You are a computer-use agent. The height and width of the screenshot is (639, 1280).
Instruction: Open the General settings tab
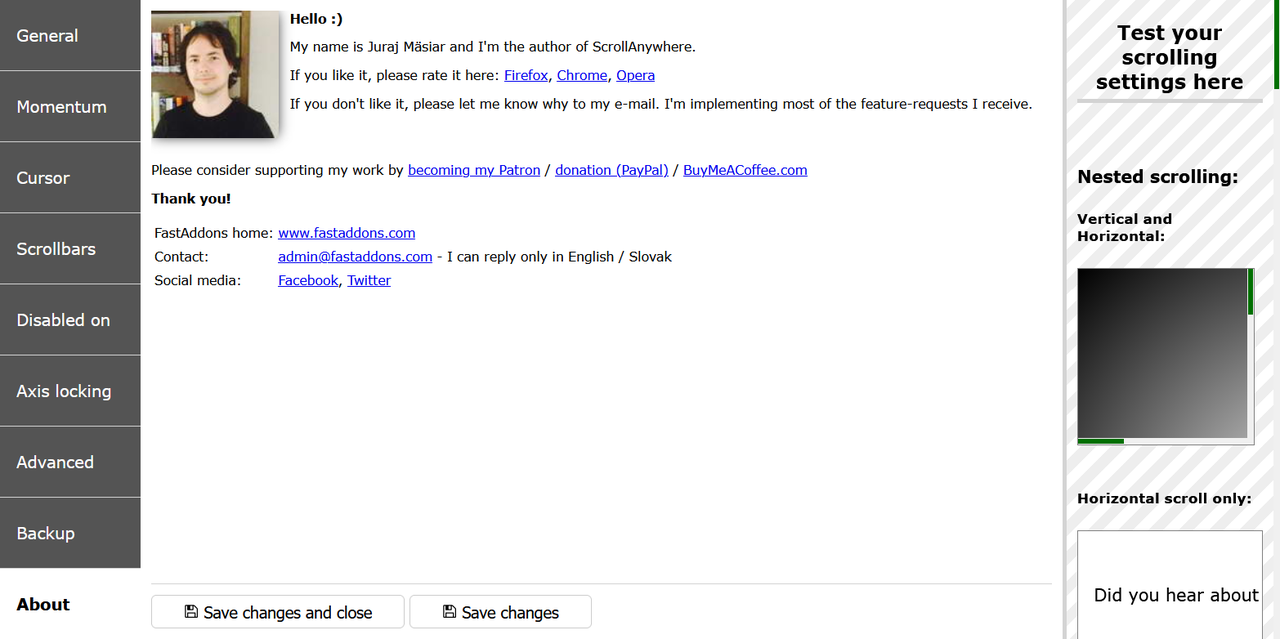click(70, 35)
